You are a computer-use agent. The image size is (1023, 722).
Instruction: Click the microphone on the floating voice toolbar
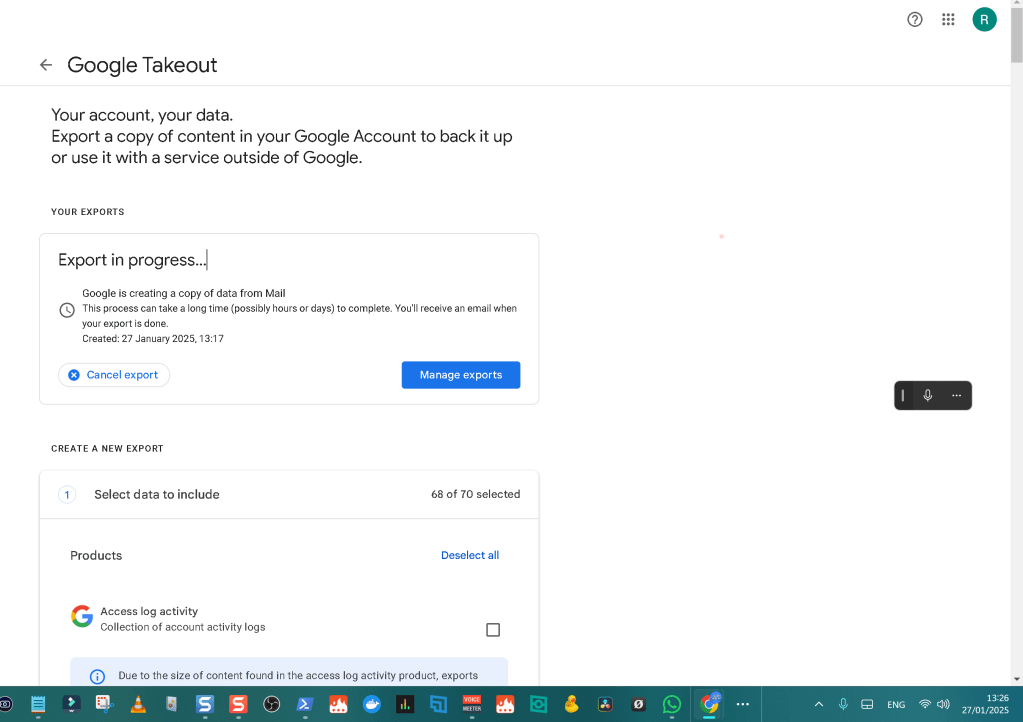(x=928, y=395)
